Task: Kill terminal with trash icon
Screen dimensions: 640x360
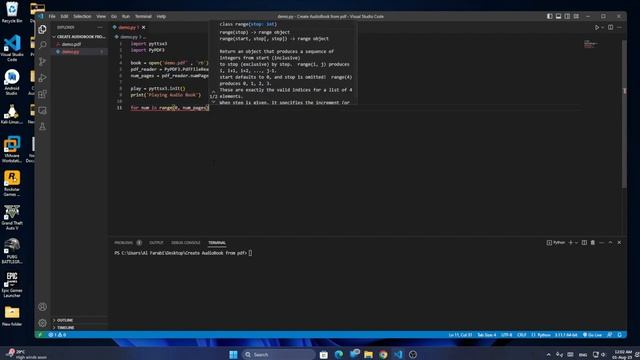Action: coord(593,242)
